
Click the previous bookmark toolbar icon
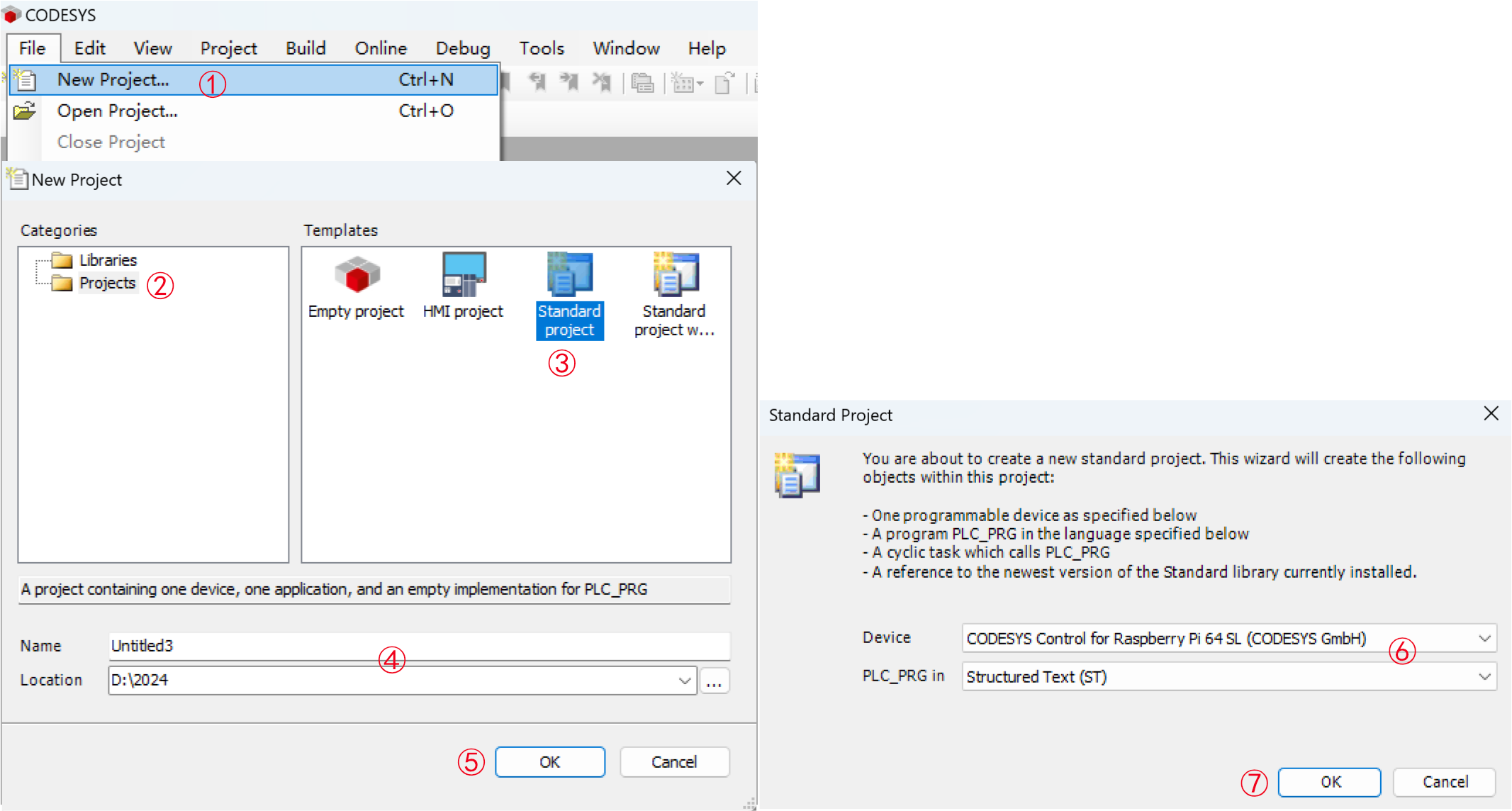(537, 83)
